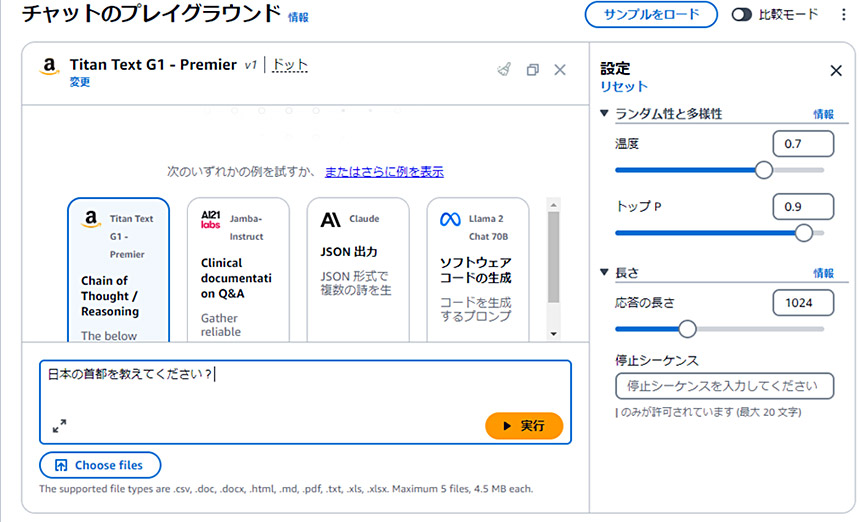Open the three-dot more options menu
The height and width of the screenshot is (522, 860).
click(844, 15)
